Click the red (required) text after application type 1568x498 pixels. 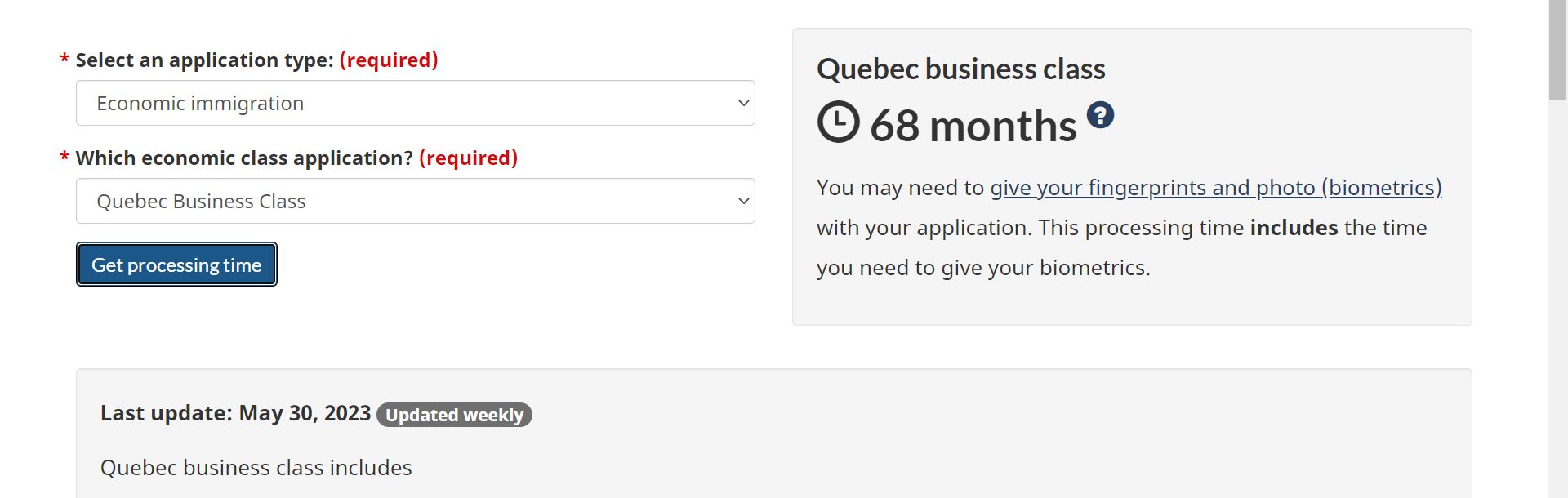pyautogui.click(x=389, y=60)
